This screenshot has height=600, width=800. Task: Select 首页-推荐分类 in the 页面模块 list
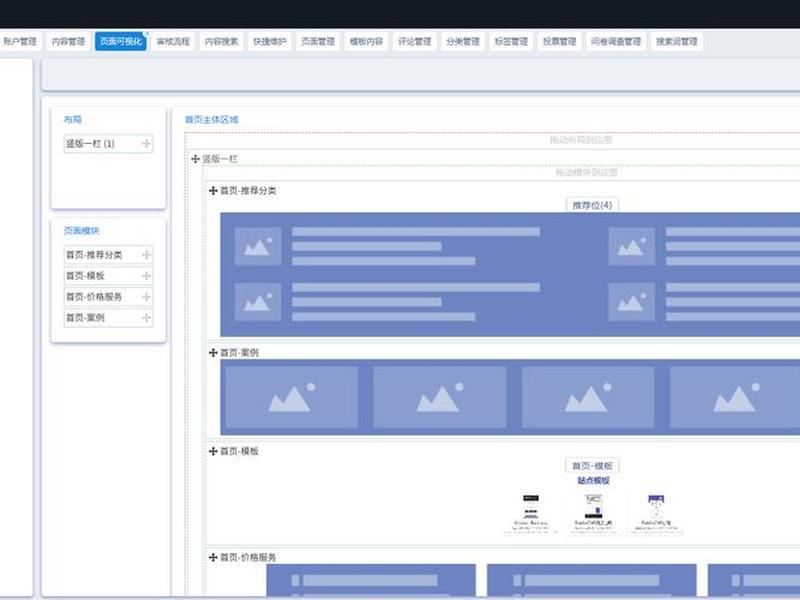(x=108, y=255)
